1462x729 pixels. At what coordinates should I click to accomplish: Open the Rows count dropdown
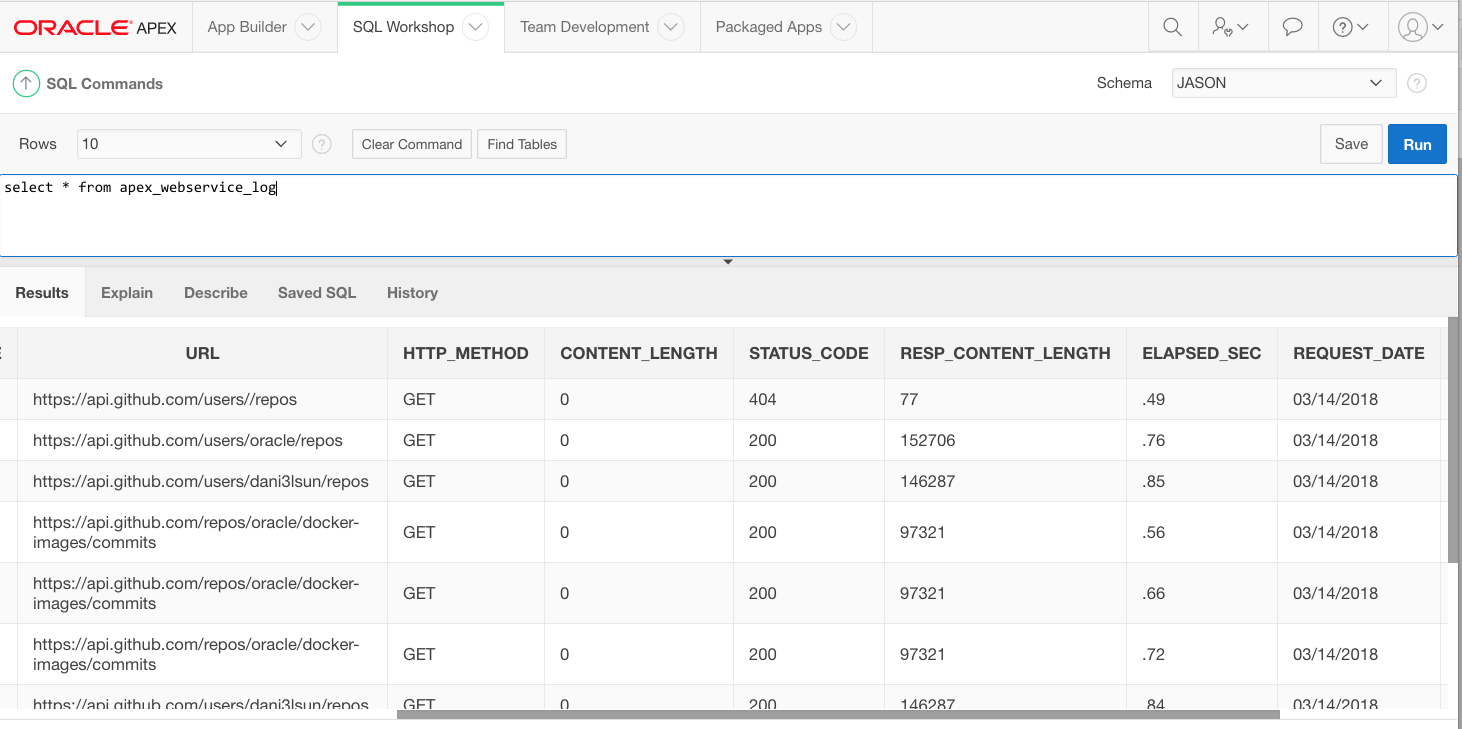tap(188, 144)
